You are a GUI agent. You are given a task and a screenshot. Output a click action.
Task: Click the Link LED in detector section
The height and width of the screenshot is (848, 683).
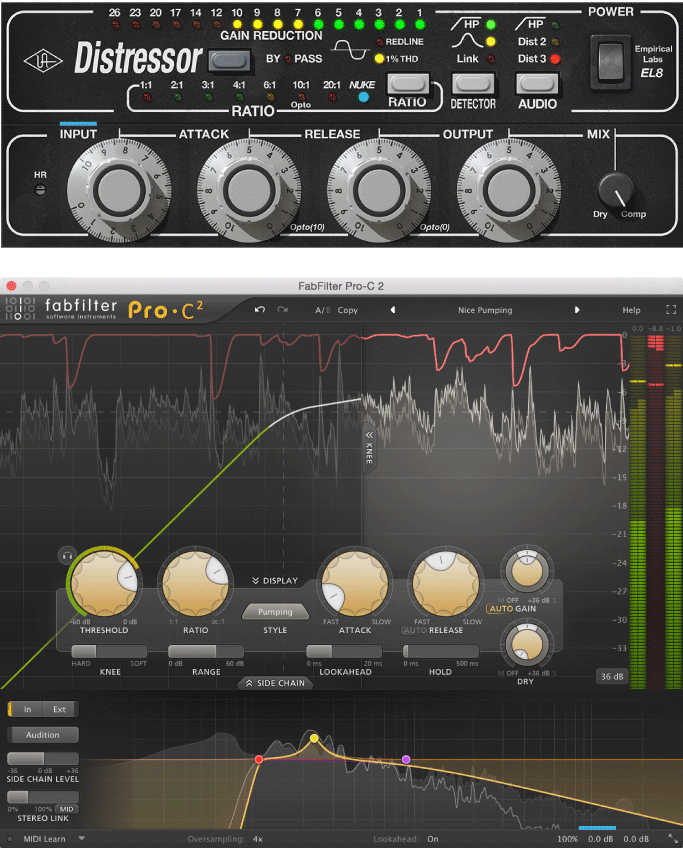coord(490,58)
